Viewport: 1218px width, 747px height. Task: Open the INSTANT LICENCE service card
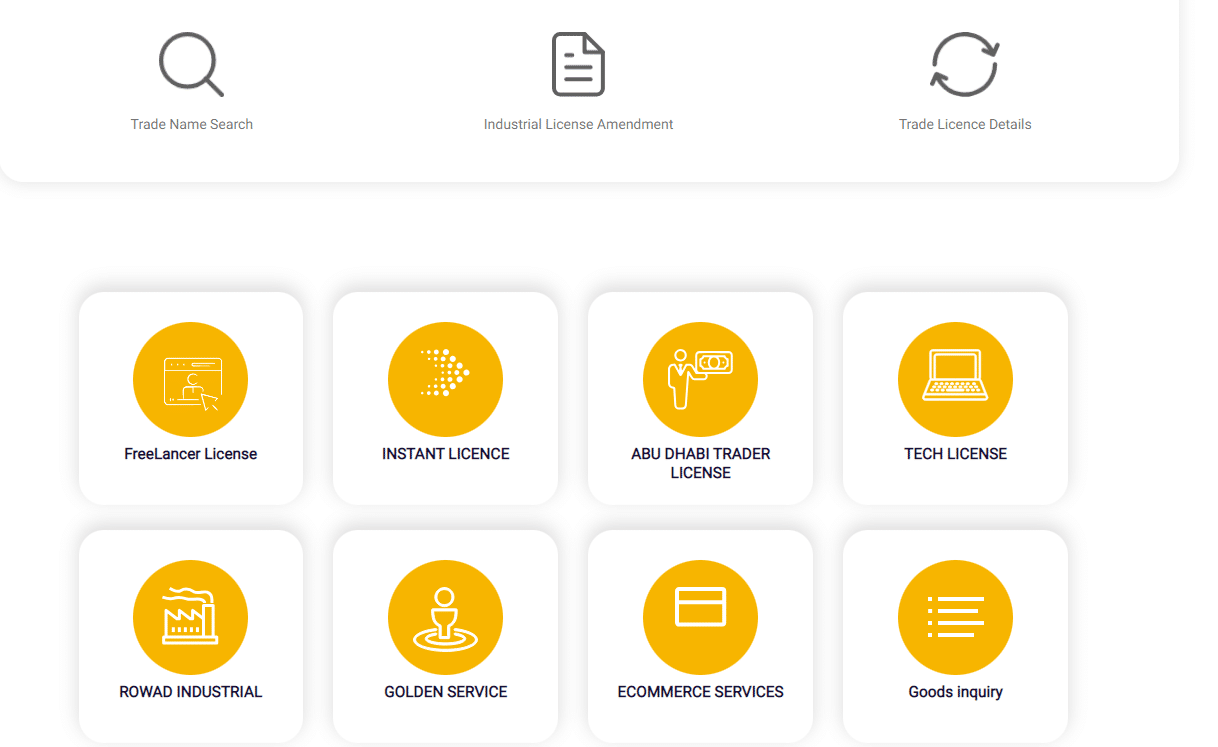tap(445, 398)
